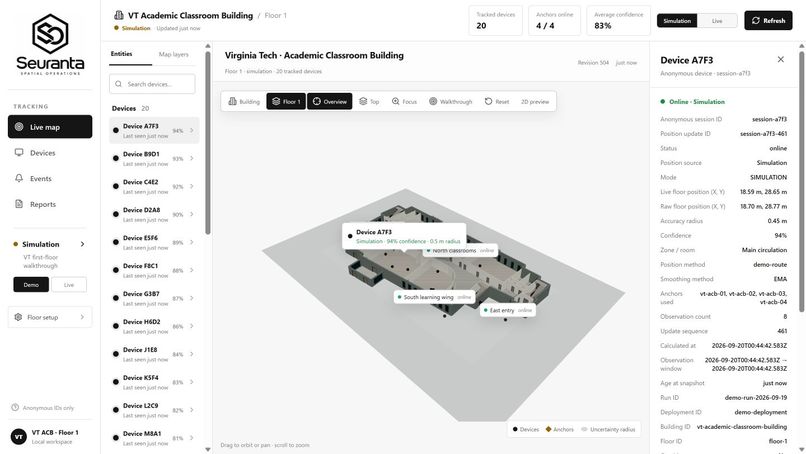The width and height of the screenshot is (806, 454).
Task: Click the Seuranta logo
Action: point(50,45)
